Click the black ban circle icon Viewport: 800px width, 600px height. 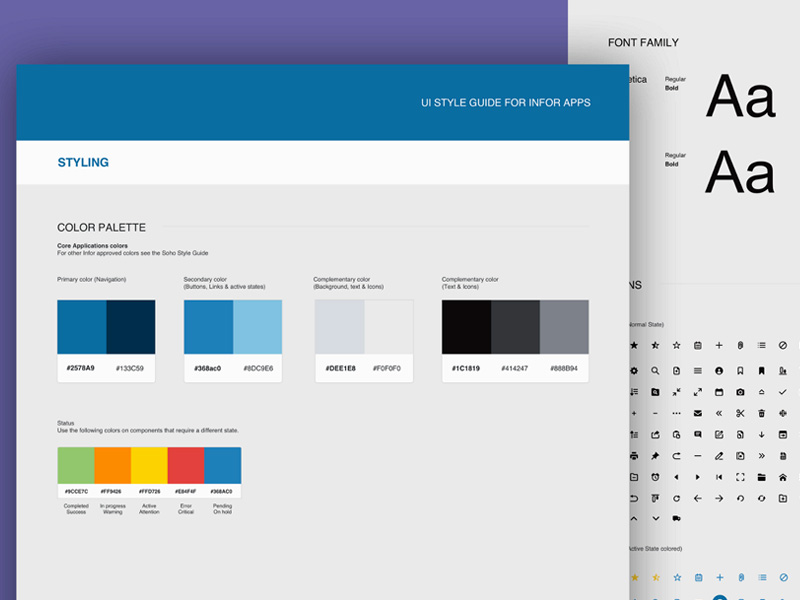[x=783, y=345]
